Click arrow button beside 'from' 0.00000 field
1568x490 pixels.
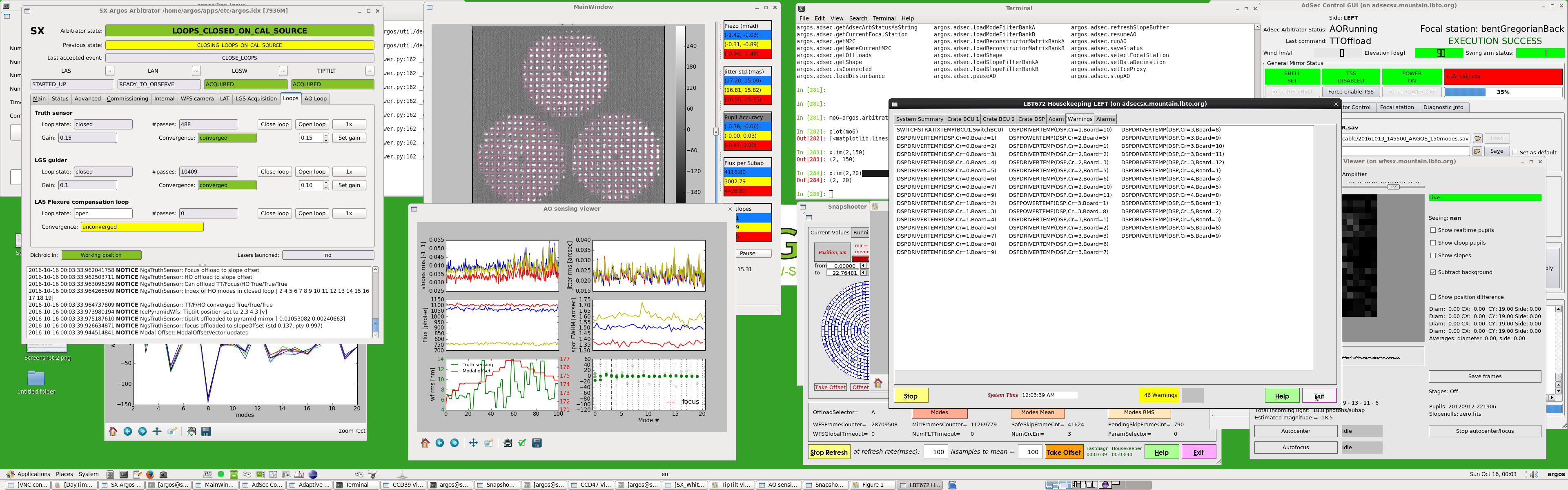(x=863, y=266)
